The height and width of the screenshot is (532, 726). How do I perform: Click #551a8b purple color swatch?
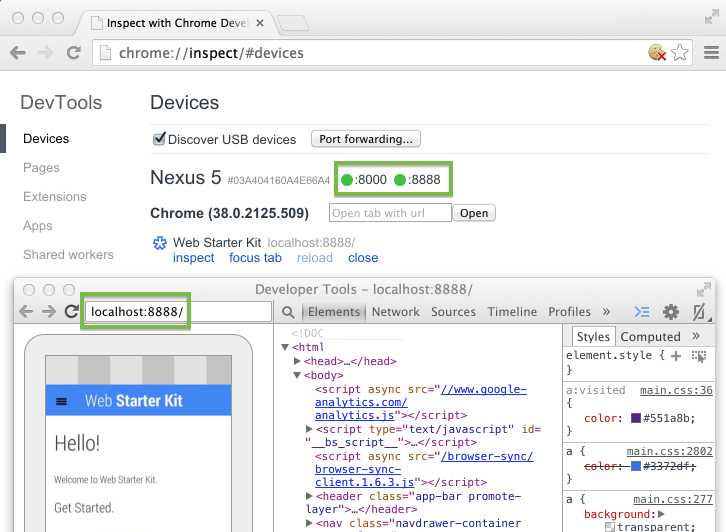pos(636,418)
